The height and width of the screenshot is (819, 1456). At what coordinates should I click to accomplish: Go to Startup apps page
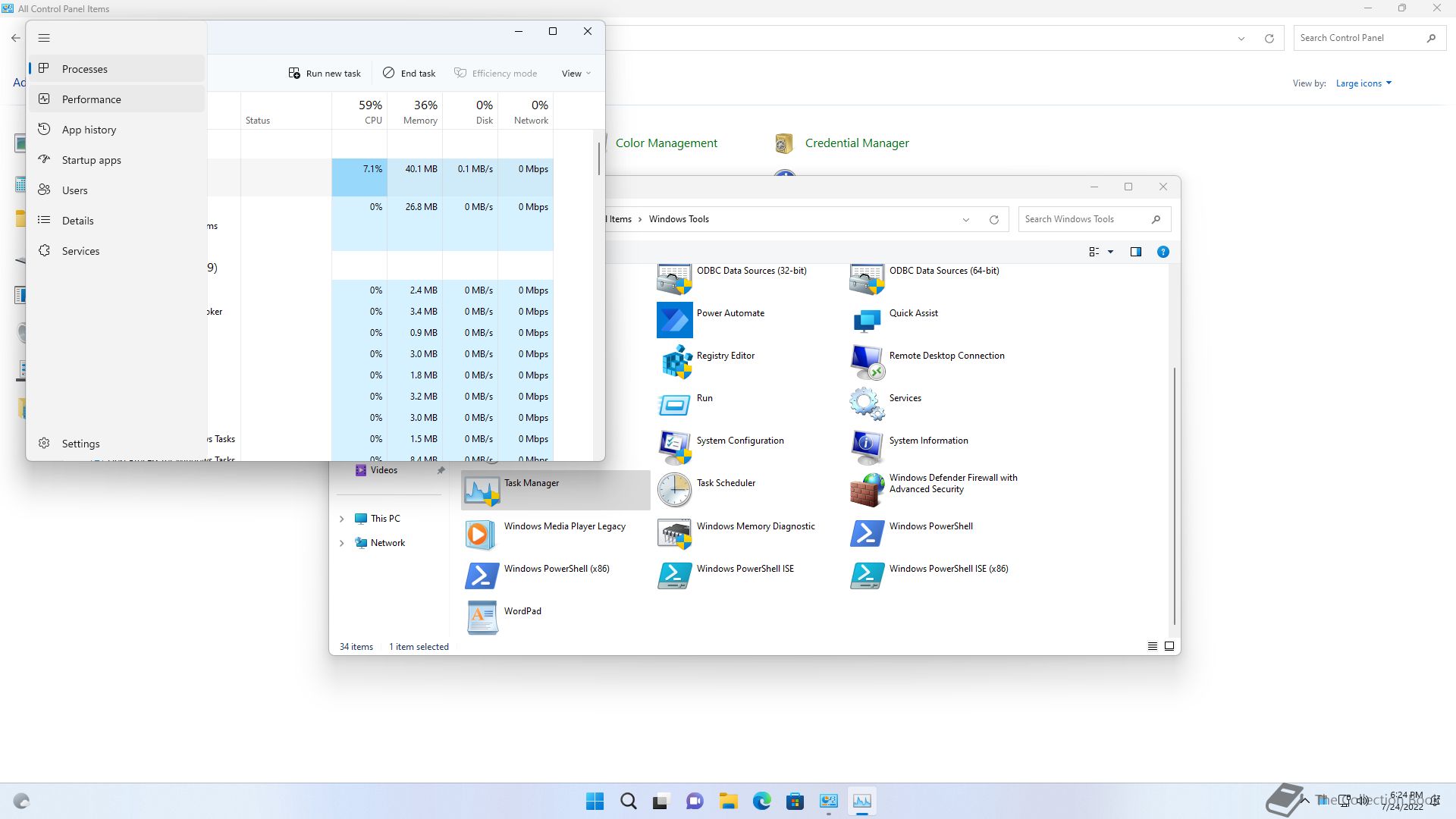[117, 160]
